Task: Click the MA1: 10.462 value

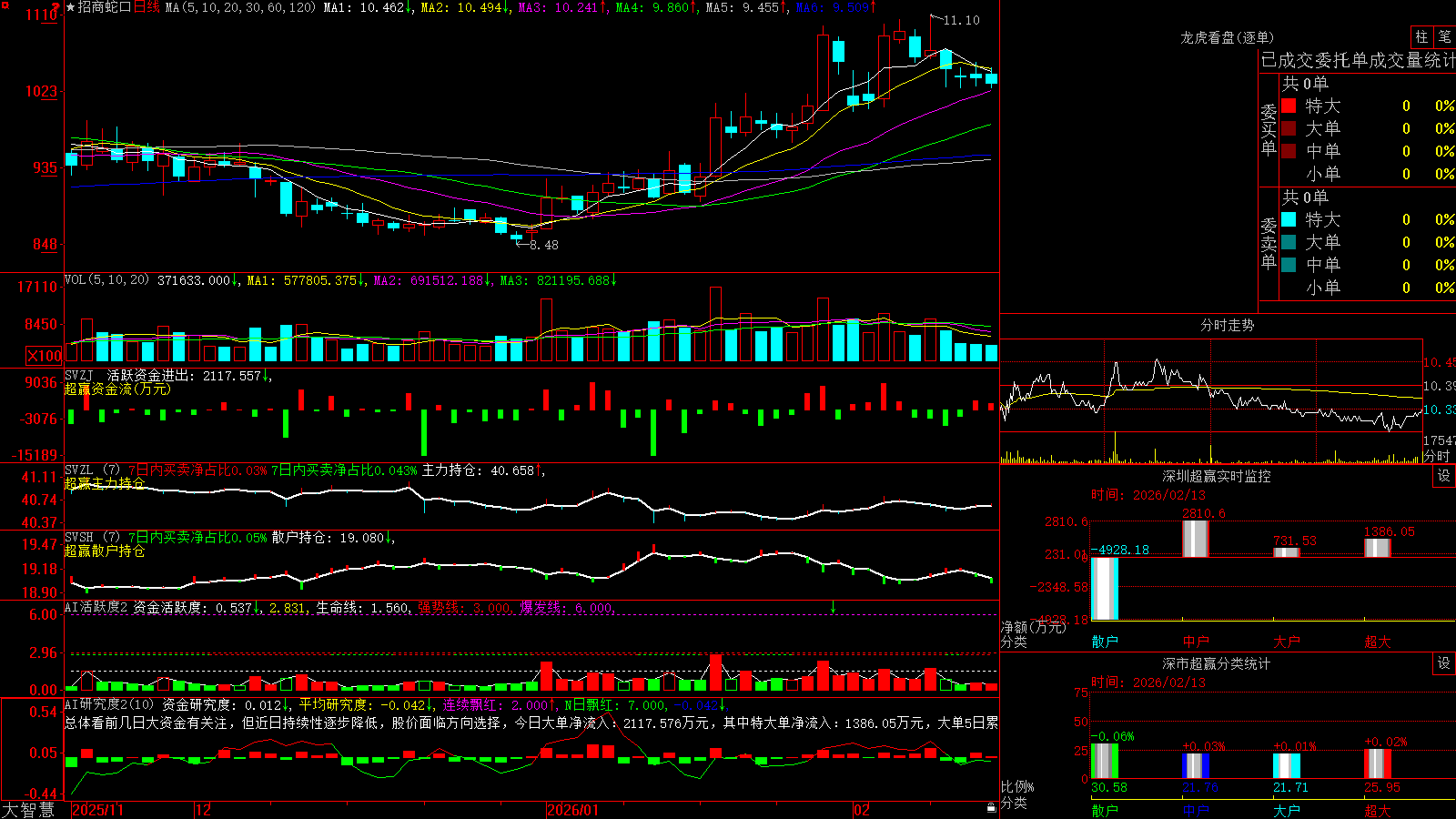Action: [x=369, y=7]
